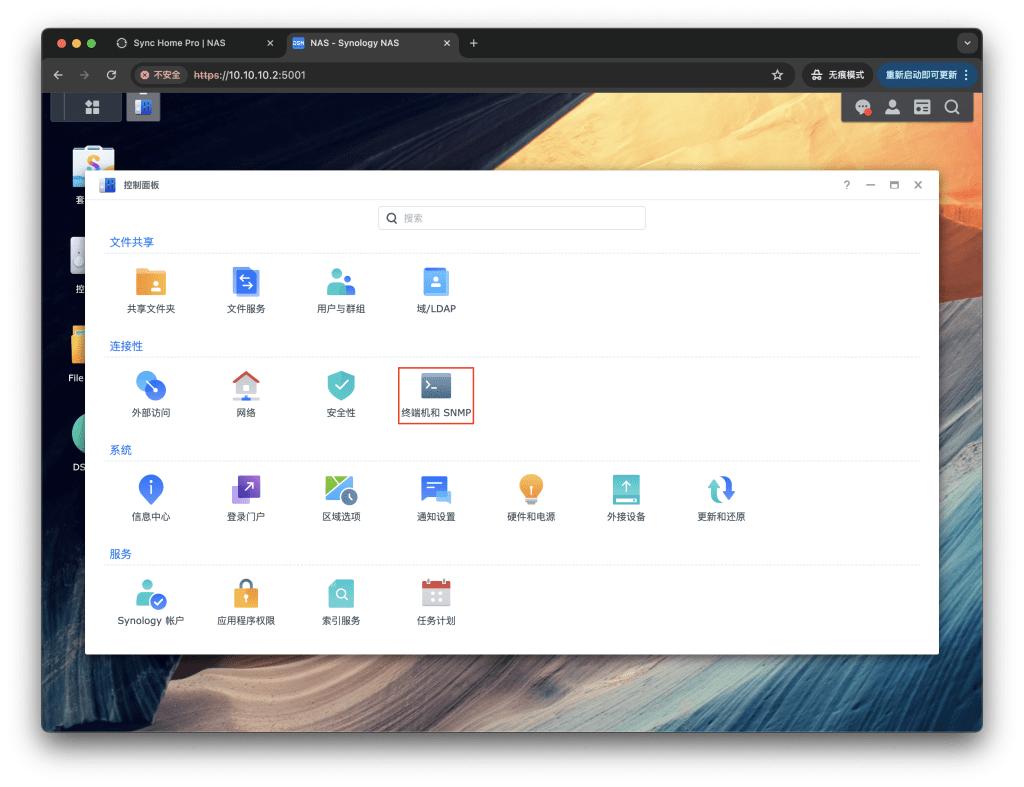The height and width of the screenshot is (787, 1024).
Task: Open the 安全性 (Security) shield icon
Action: pos(341,394)
